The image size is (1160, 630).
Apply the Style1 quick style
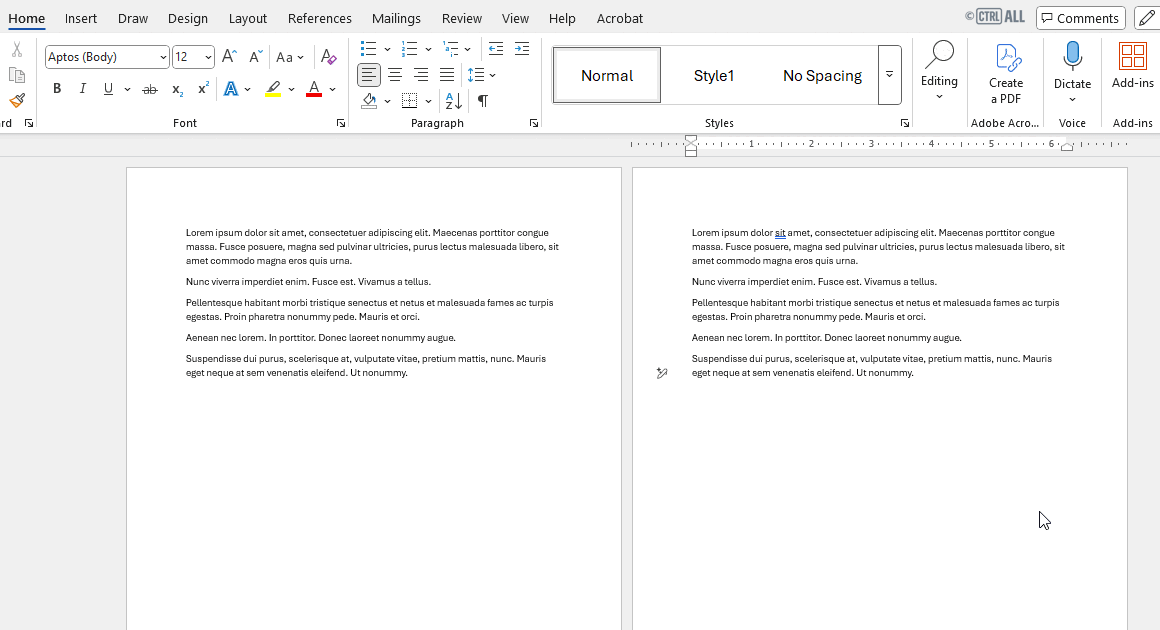[714, 74]
